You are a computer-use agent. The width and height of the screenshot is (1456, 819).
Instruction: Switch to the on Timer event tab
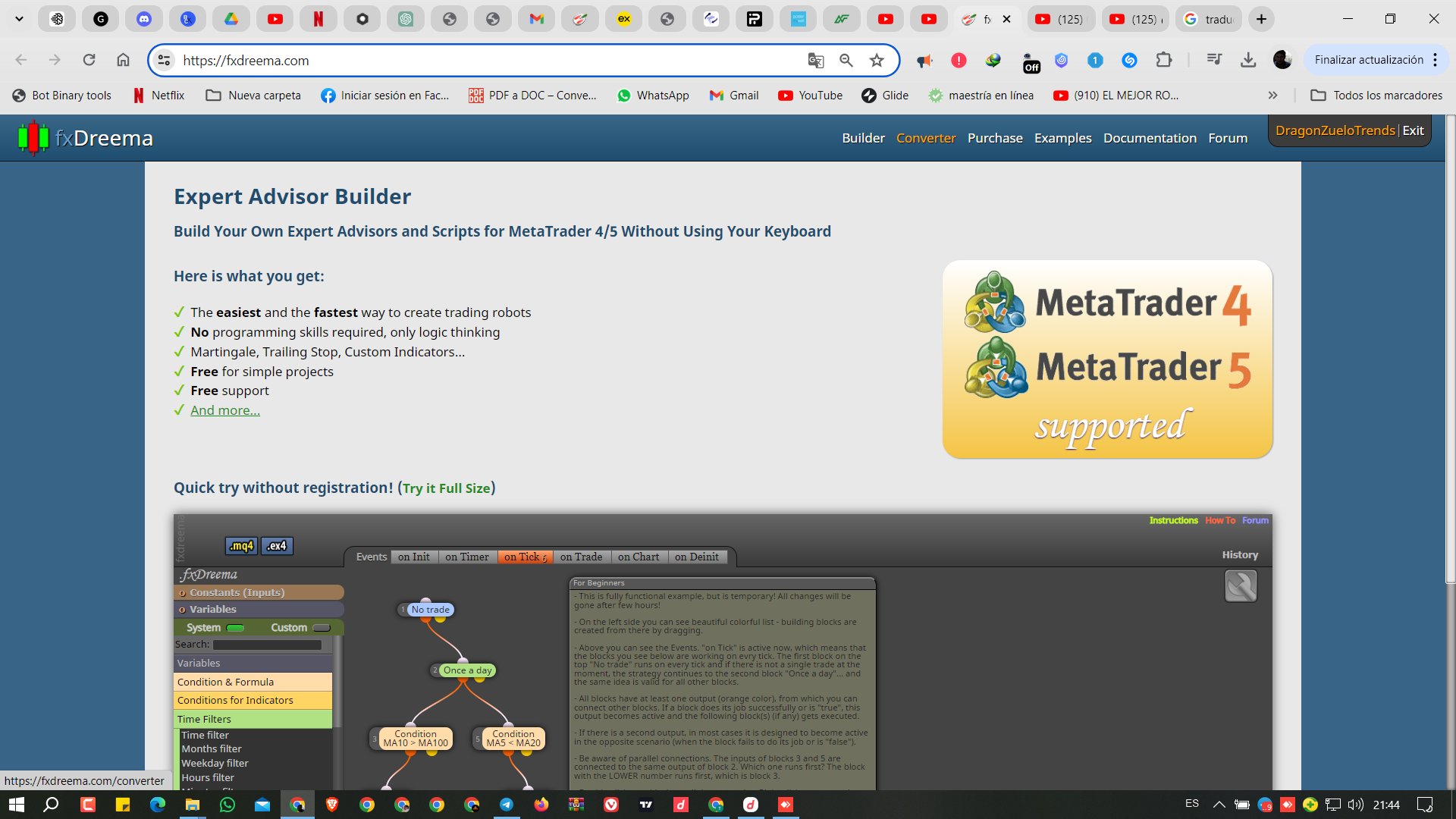[x=467, y=557]
